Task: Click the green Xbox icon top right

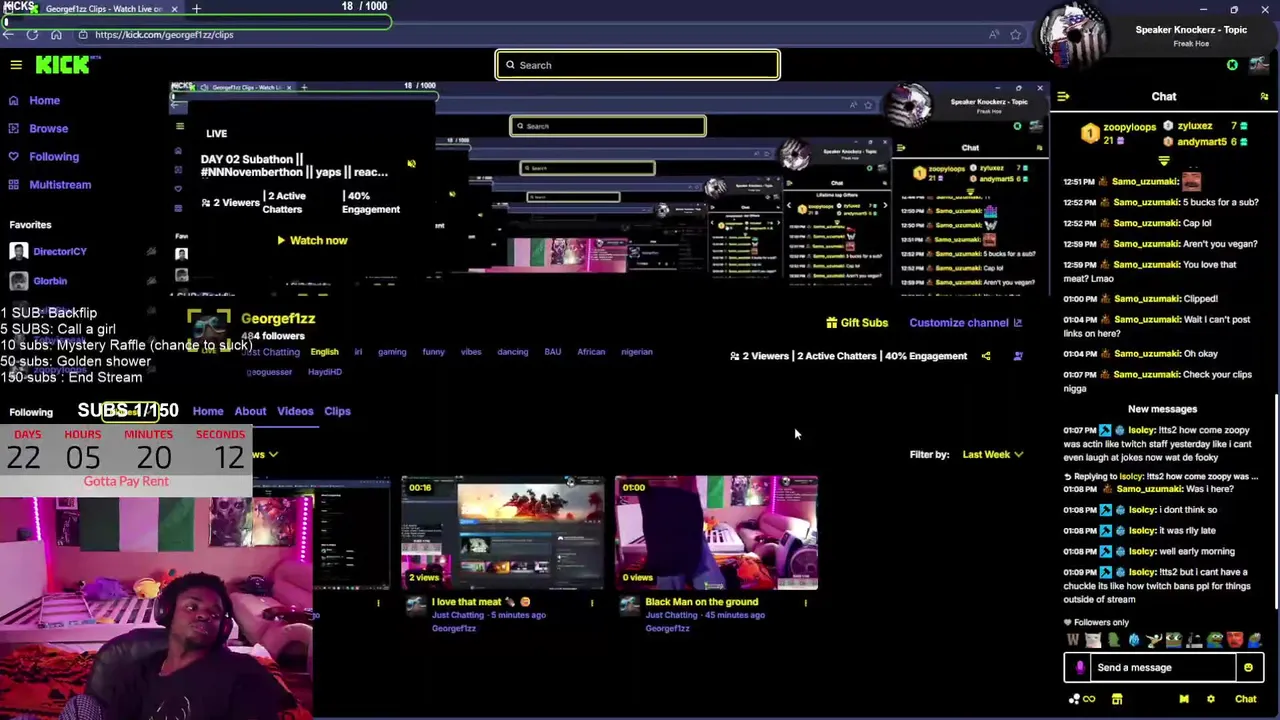Action: pyautogui.click(x=1232, y=65)
